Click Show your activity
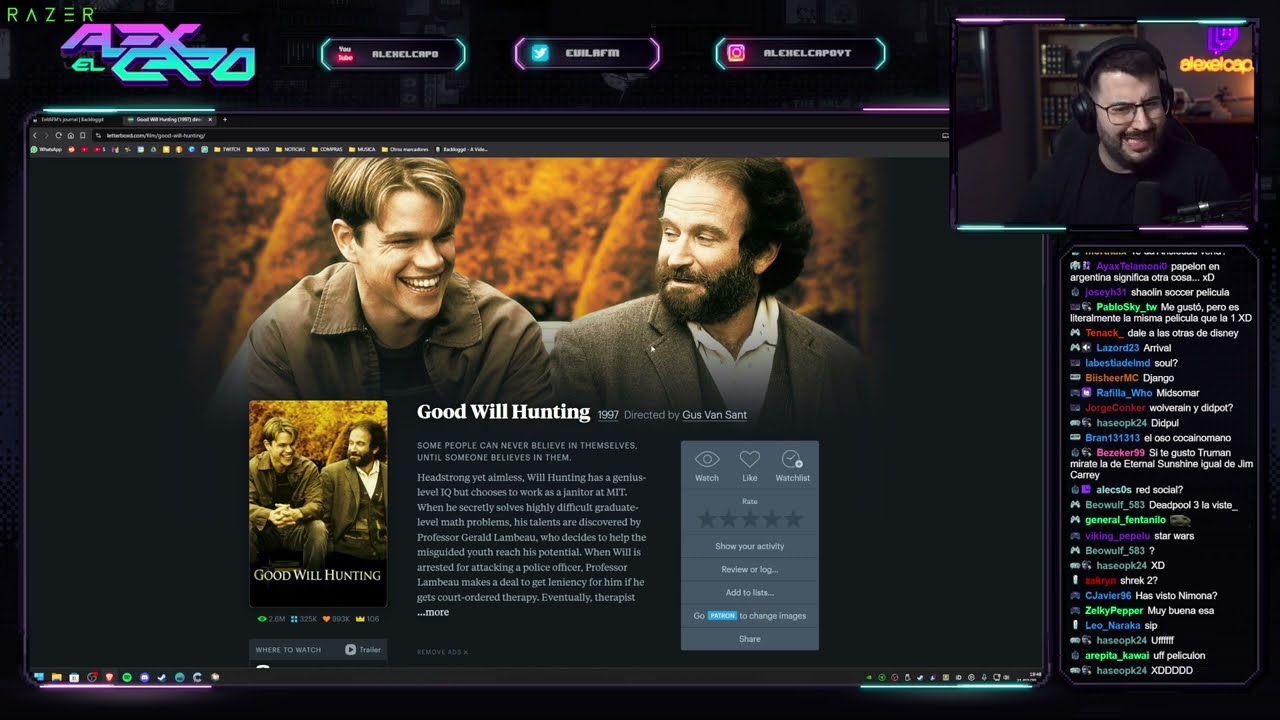 point(750,546)
